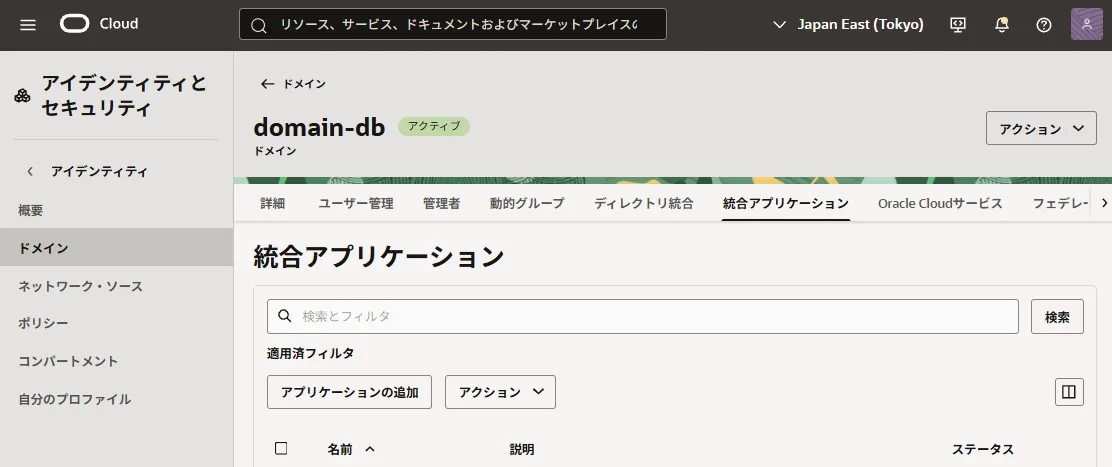Click the アイデンティティ sidebar back link

(x=99, y=171)
